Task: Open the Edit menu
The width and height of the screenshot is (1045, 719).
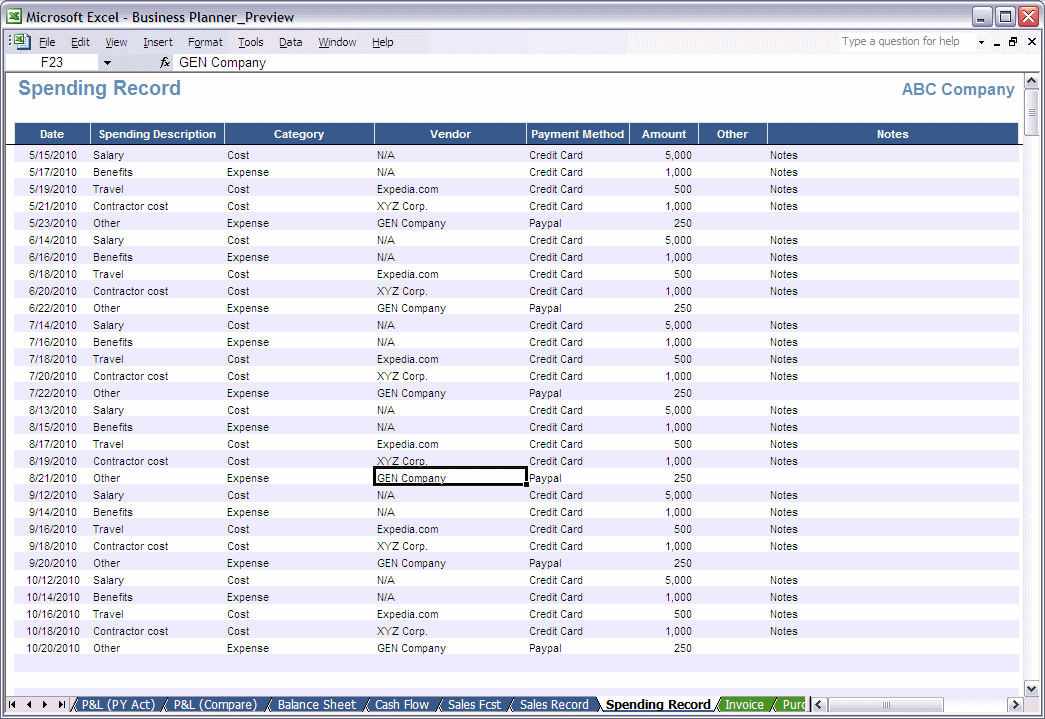Action: [80, 42]
